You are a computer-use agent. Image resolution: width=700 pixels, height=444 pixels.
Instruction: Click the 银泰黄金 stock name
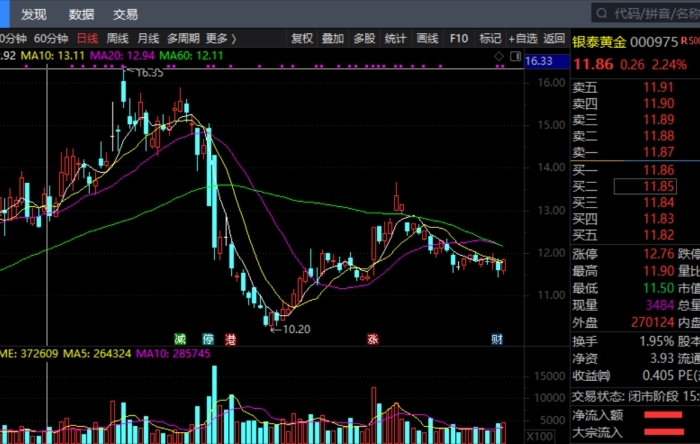point(599,42)
